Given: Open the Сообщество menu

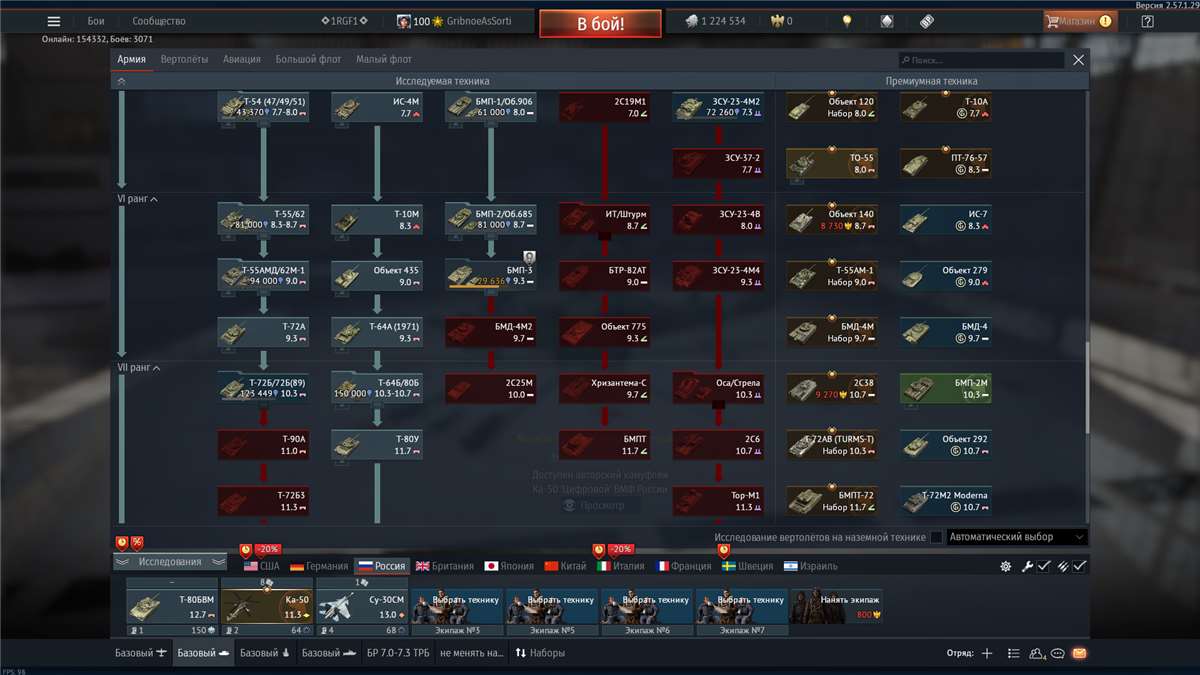Looking at the screenshot, I should click(x=159, y=21).
